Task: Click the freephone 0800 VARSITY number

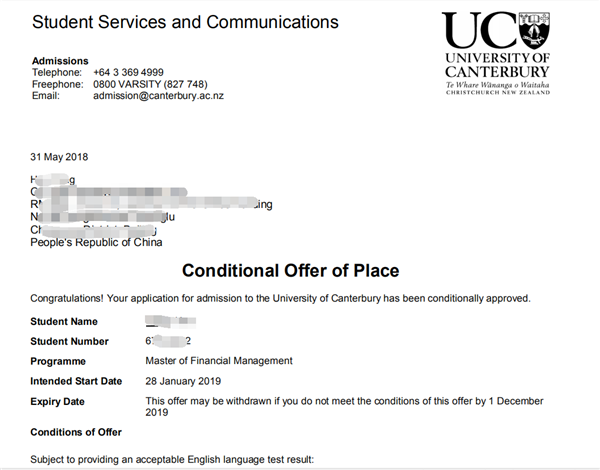Action: click(x=164, y=84)
